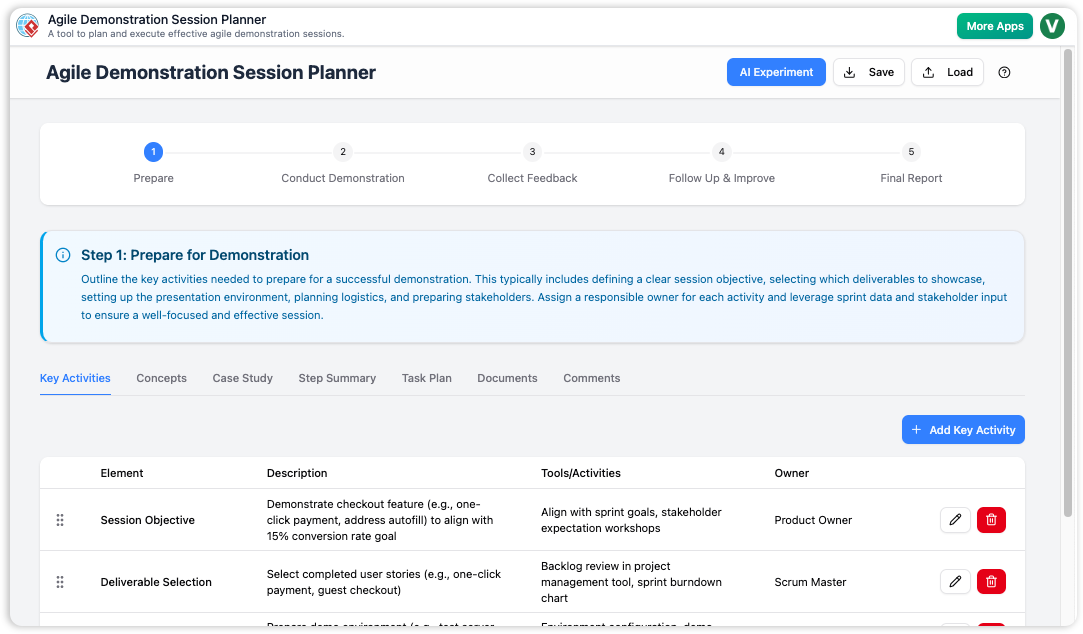Edit Deliverable Selection using its pencil icon

(955, 581)
